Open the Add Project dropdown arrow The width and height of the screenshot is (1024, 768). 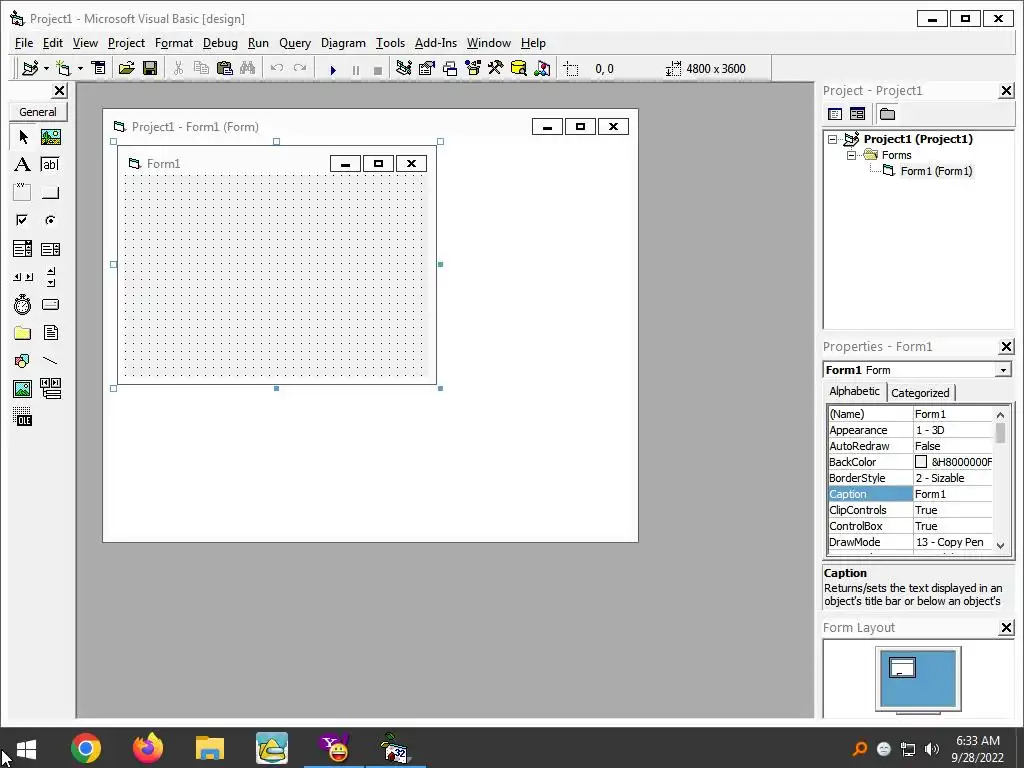[x=46, y=68]
